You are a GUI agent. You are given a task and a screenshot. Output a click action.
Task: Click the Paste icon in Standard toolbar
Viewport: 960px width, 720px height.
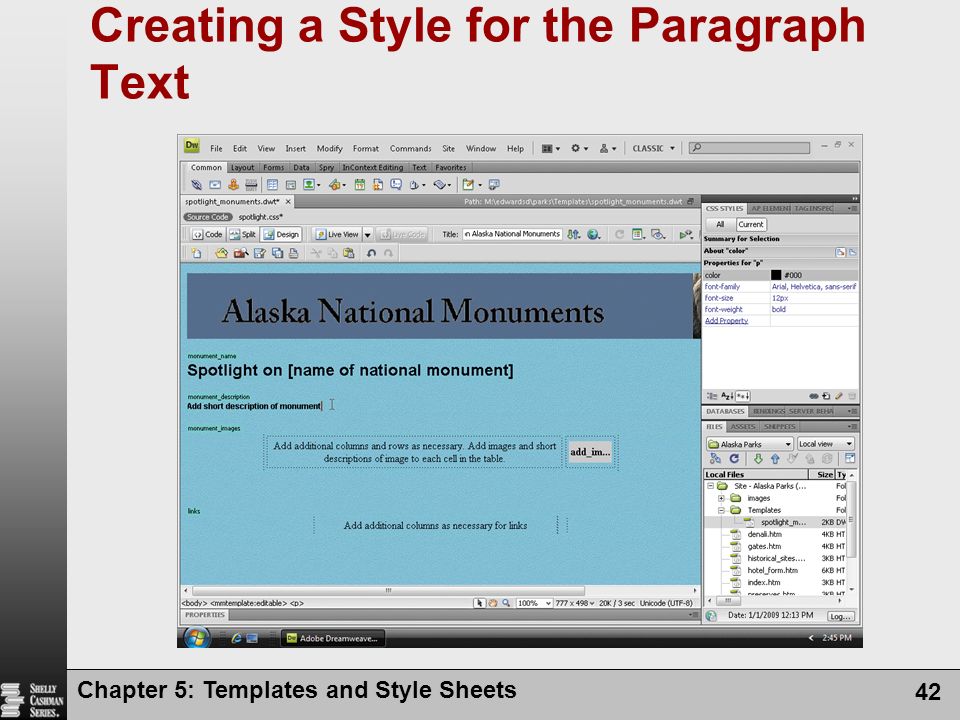(348, 253)
